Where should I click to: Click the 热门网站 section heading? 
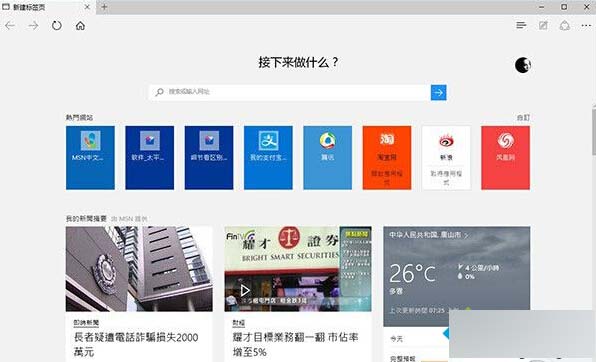[79, 117]
